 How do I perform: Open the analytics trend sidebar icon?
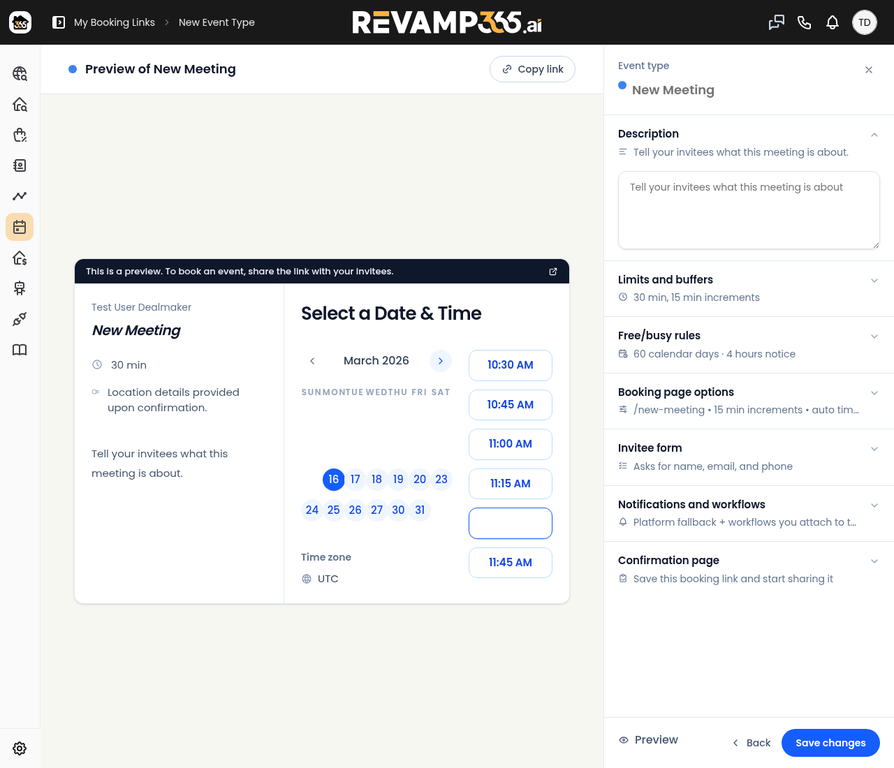(x=20, y=196)
